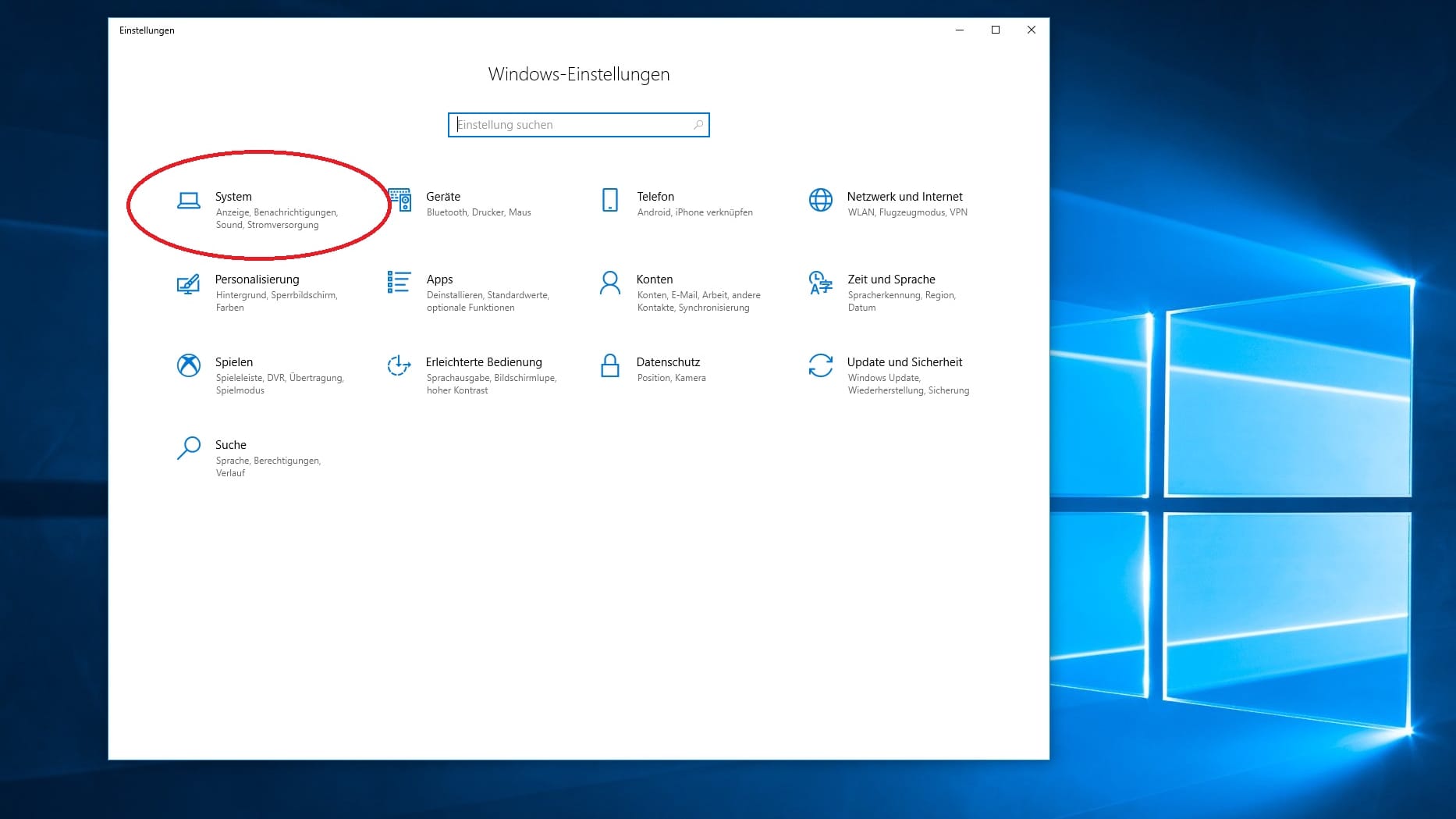This screenshot has height=819, width=1456.
Task: Click the 'Windows-Einstellungen' heading
Action: 579,74
